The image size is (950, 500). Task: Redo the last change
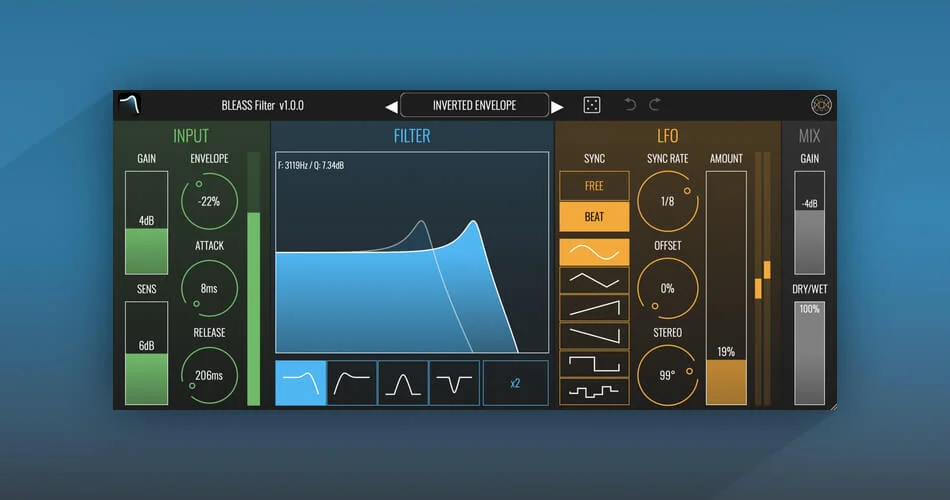point(655,105)
